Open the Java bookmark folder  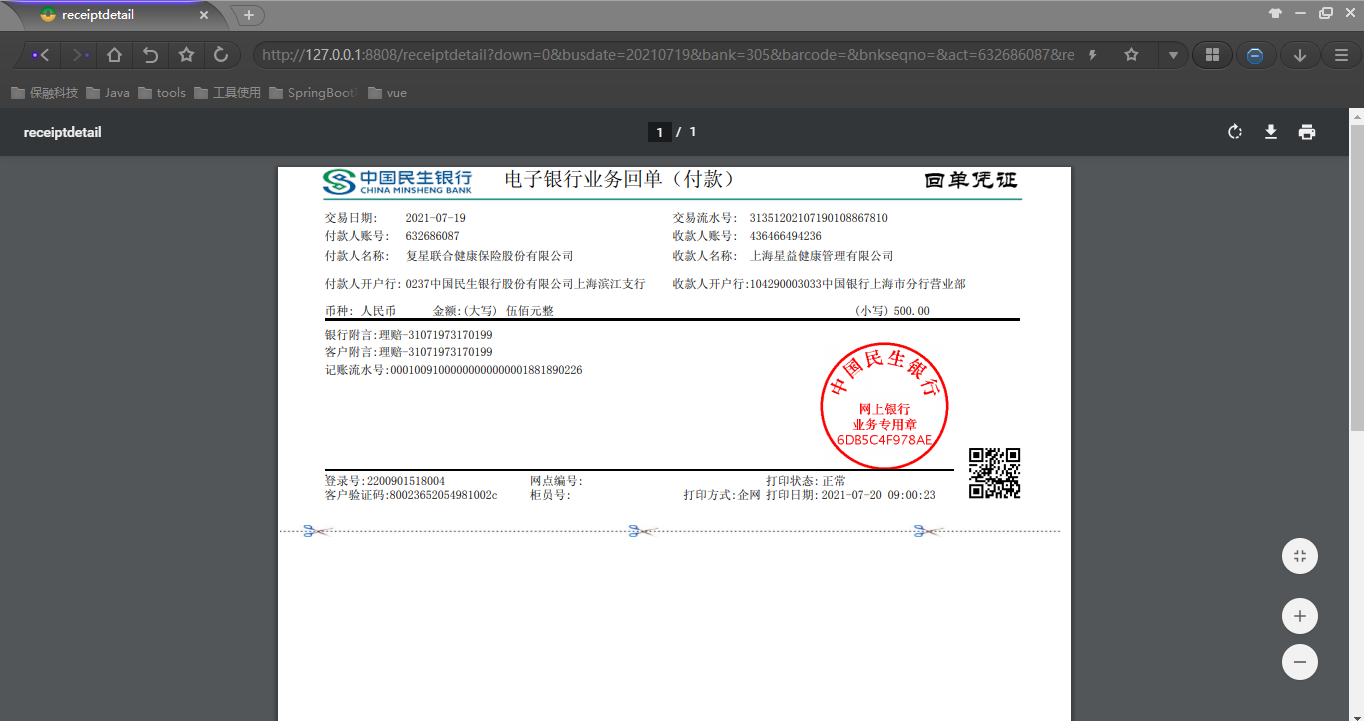[x=108, y=93]
